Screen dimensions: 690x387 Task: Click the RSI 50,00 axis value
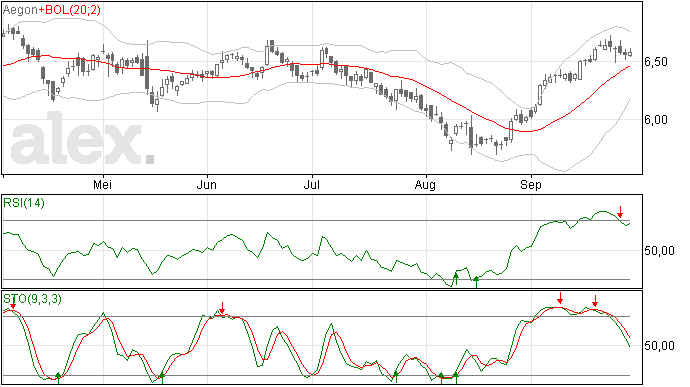[x=659, y=251]
